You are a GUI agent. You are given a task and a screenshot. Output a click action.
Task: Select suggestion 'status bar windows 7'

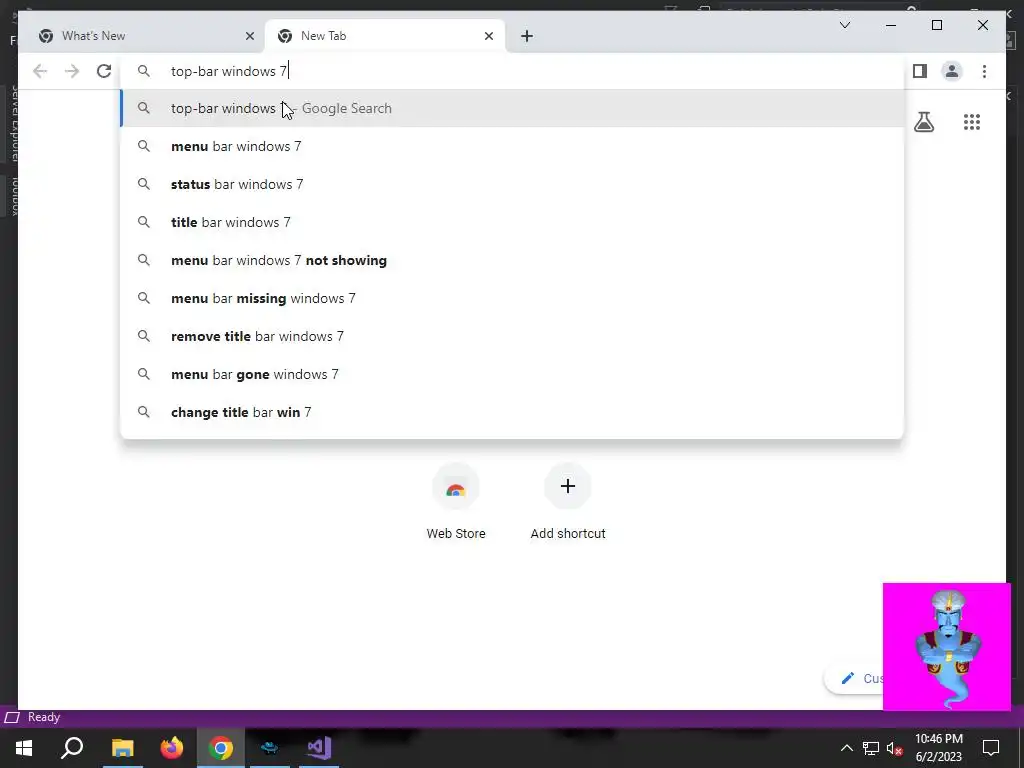point(513,184)
